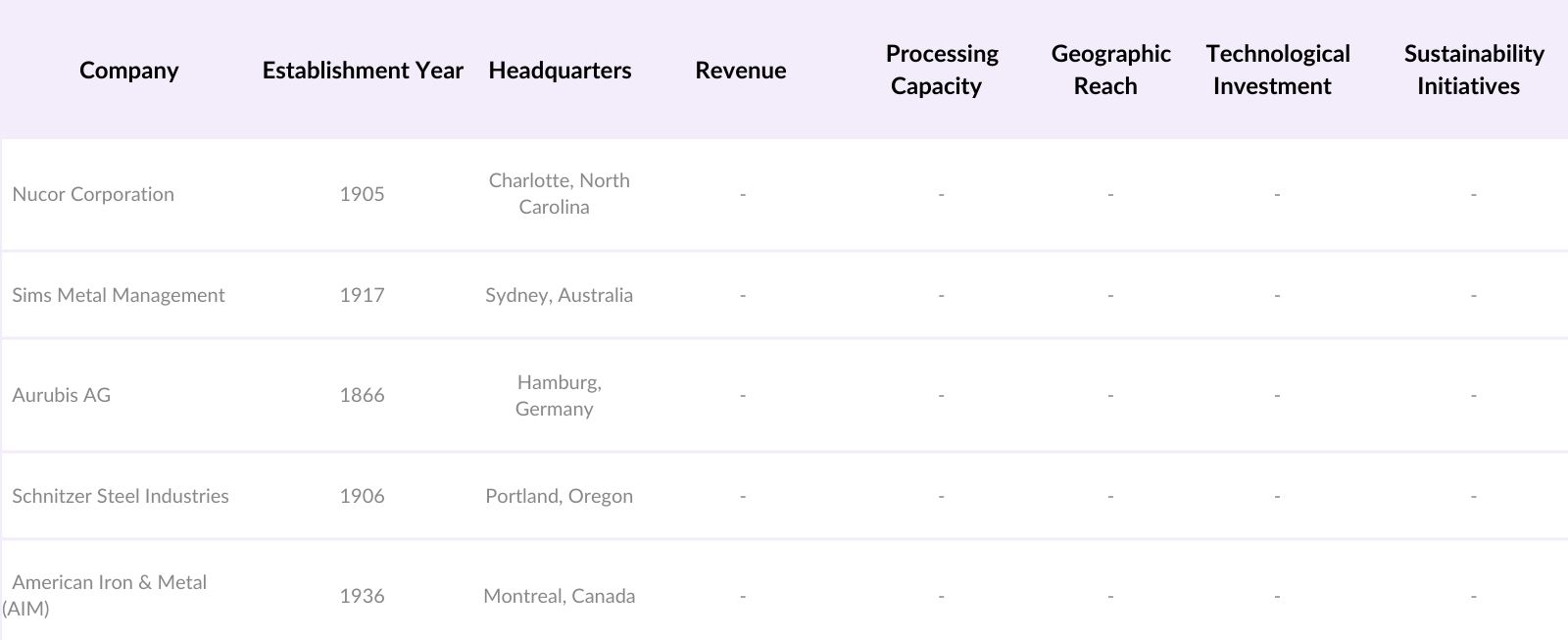Click the Portland, Oregon headquarters cell

[x=559, y=496]
